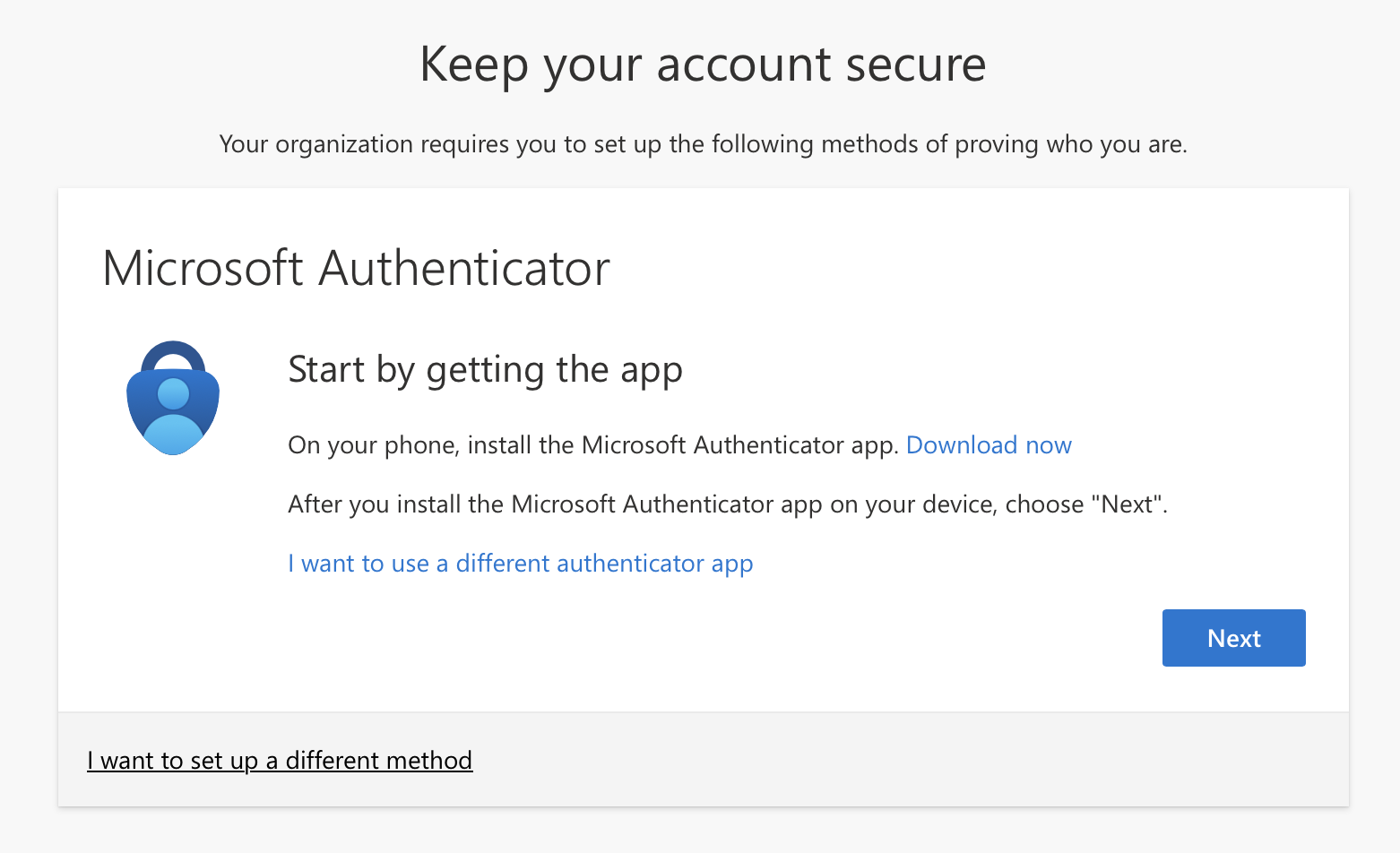
Task: Choose to use a different authenticator app
Action: (x=521, y=564)
